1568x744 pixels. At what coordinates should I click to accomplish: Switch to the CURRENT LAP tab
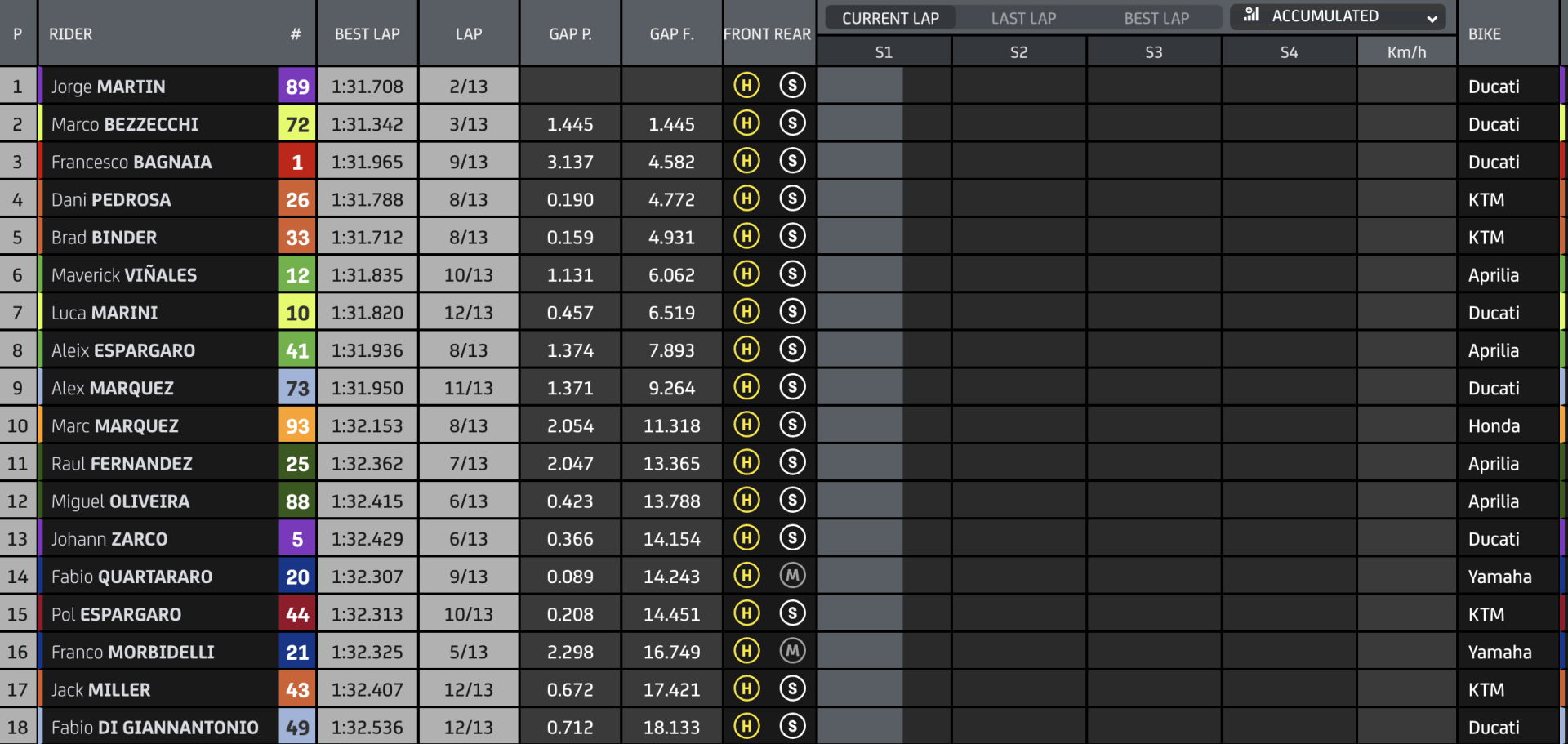pyautogui.click(x=890, y=18)
